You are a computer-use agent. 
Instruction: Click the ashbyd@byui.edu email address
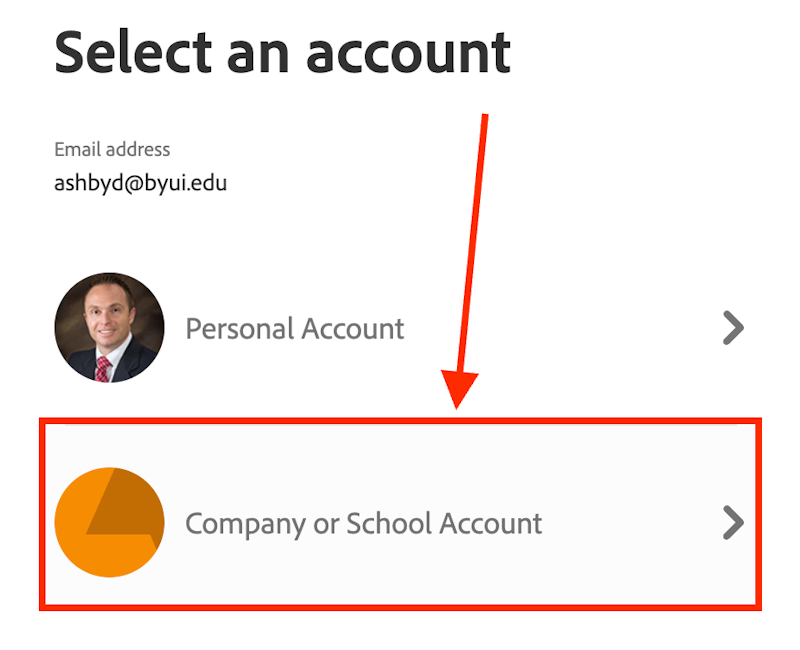click(140, 183)
